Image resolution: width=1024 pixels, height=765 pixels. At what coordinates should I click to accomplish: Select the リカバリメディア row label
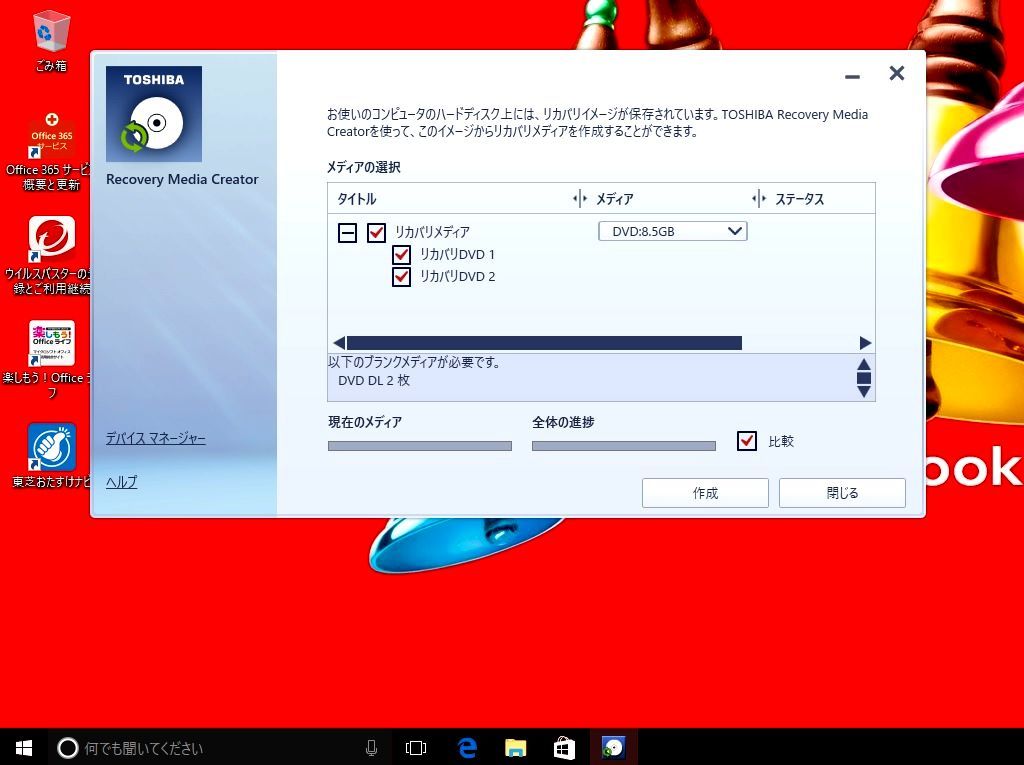432,232
